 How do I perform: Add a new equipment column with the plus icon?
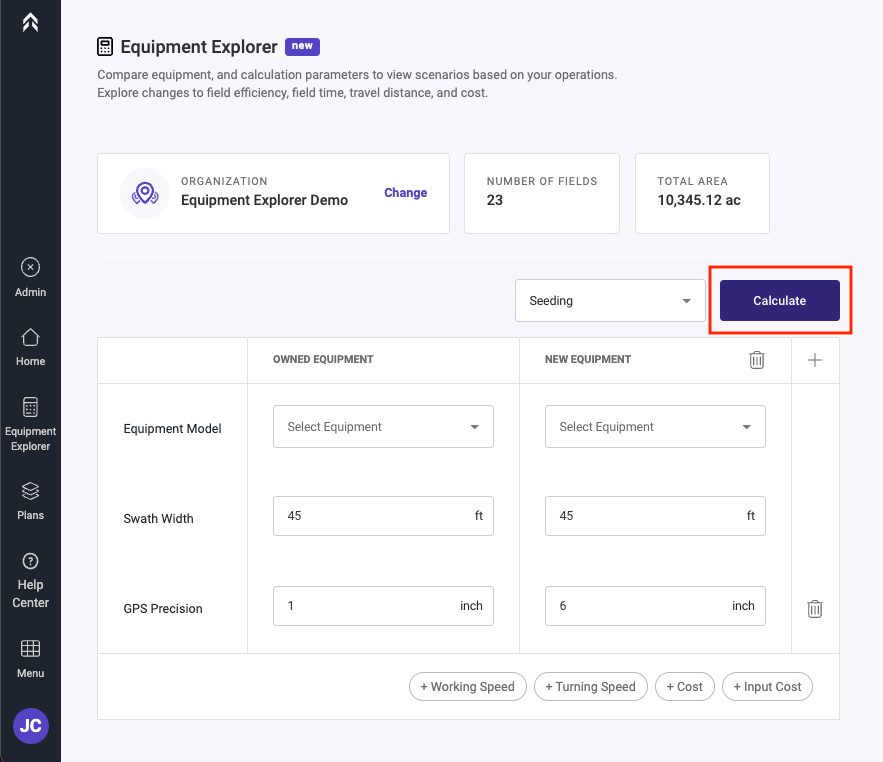pos(815,360)
